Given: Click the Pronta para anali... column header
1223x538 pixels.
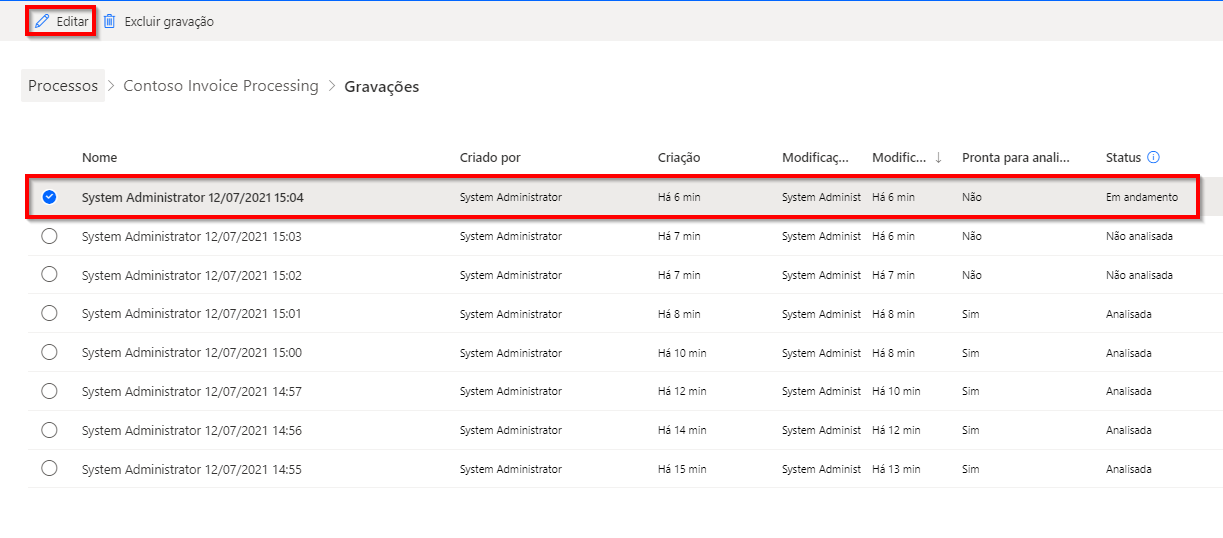Looking at the screenshot, I should click(x=1015, y=158).
